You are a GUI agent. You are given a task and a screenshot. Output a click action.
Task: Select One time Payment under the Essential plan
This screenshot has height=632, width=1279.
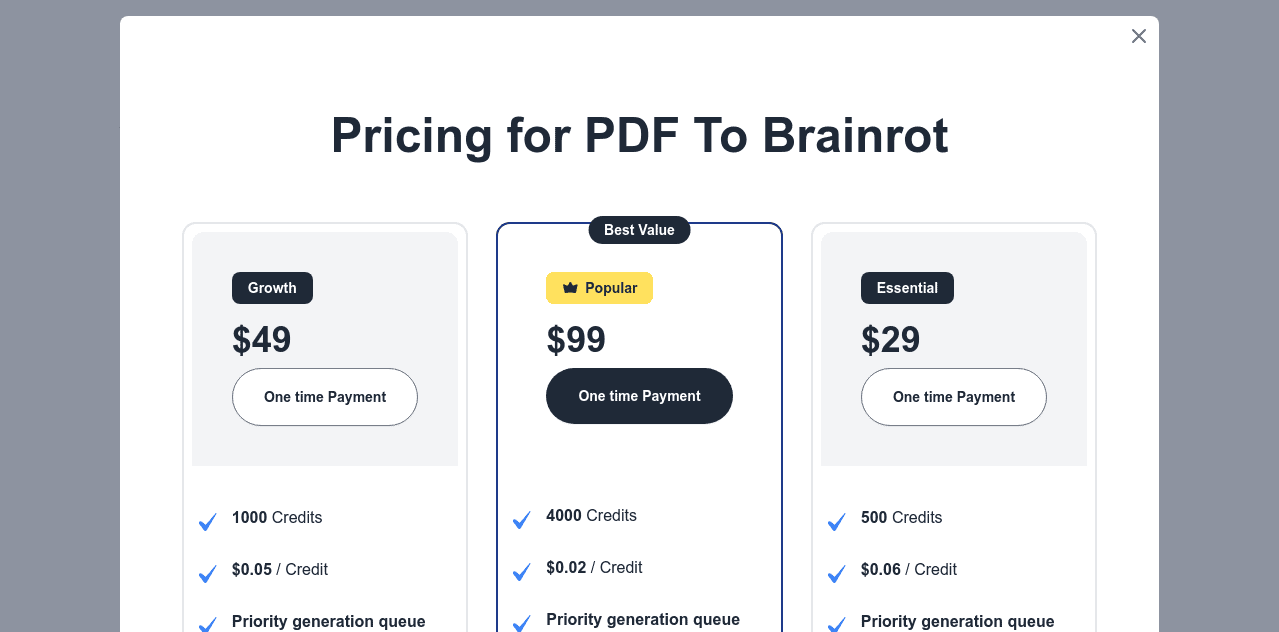[x=953, y=397]
